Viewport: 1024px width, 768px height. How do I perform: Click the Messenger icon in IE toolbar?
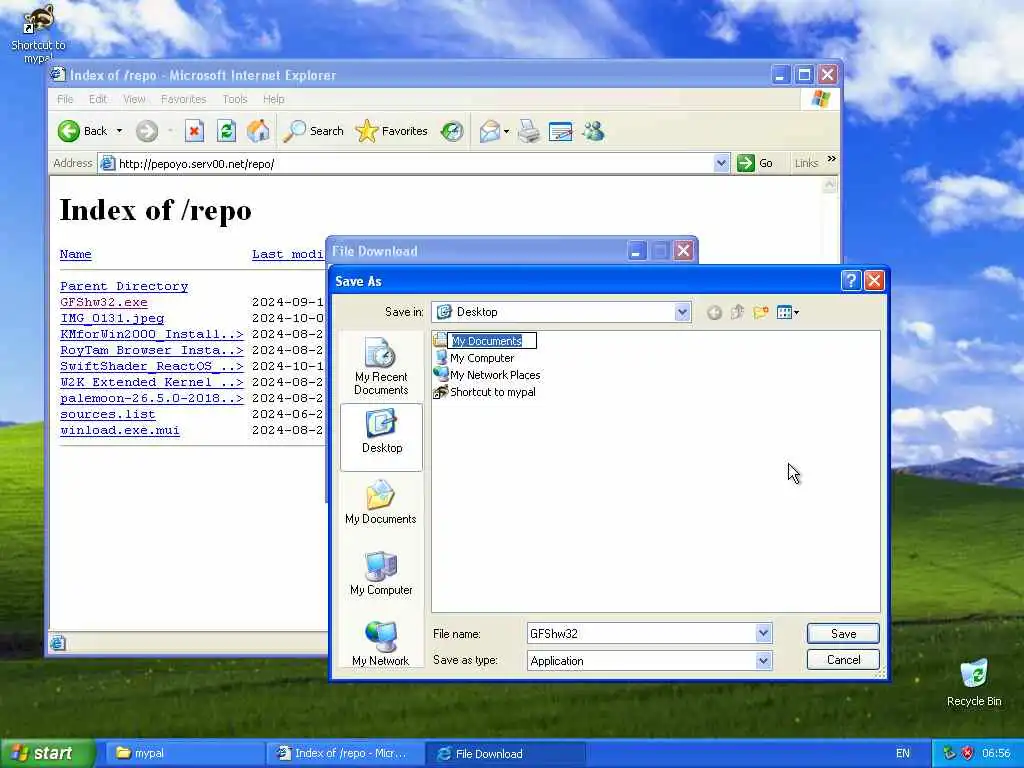(x=593, y=131)
